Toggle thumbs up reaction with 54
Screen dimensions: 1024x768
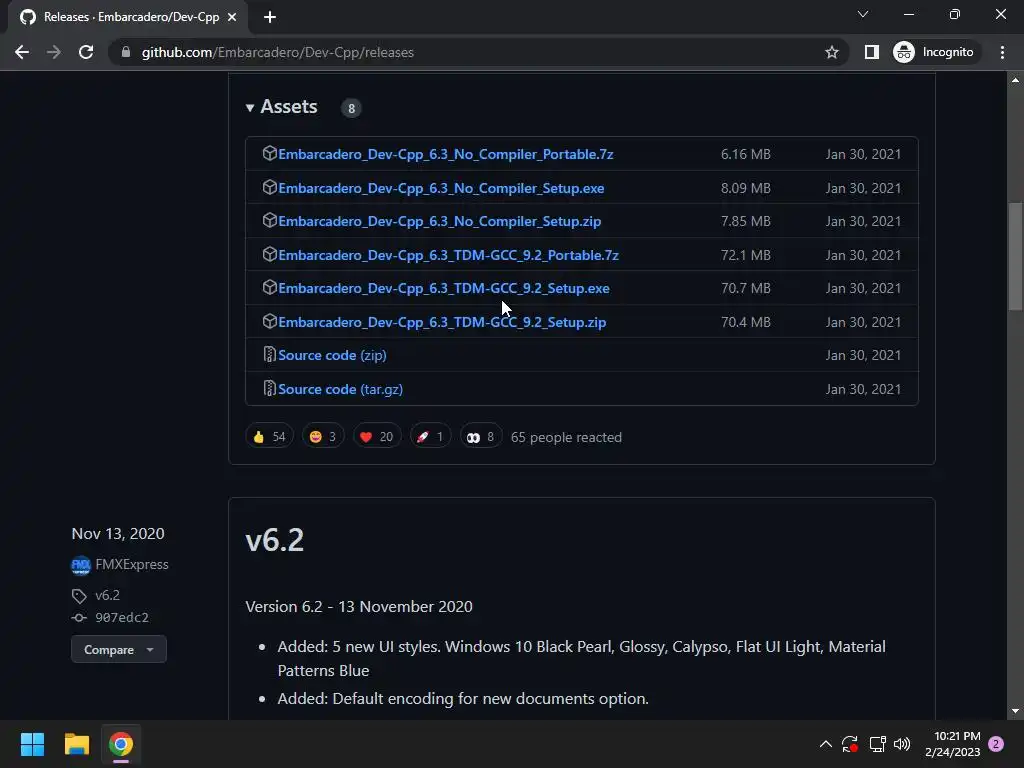tap(269, 436)
